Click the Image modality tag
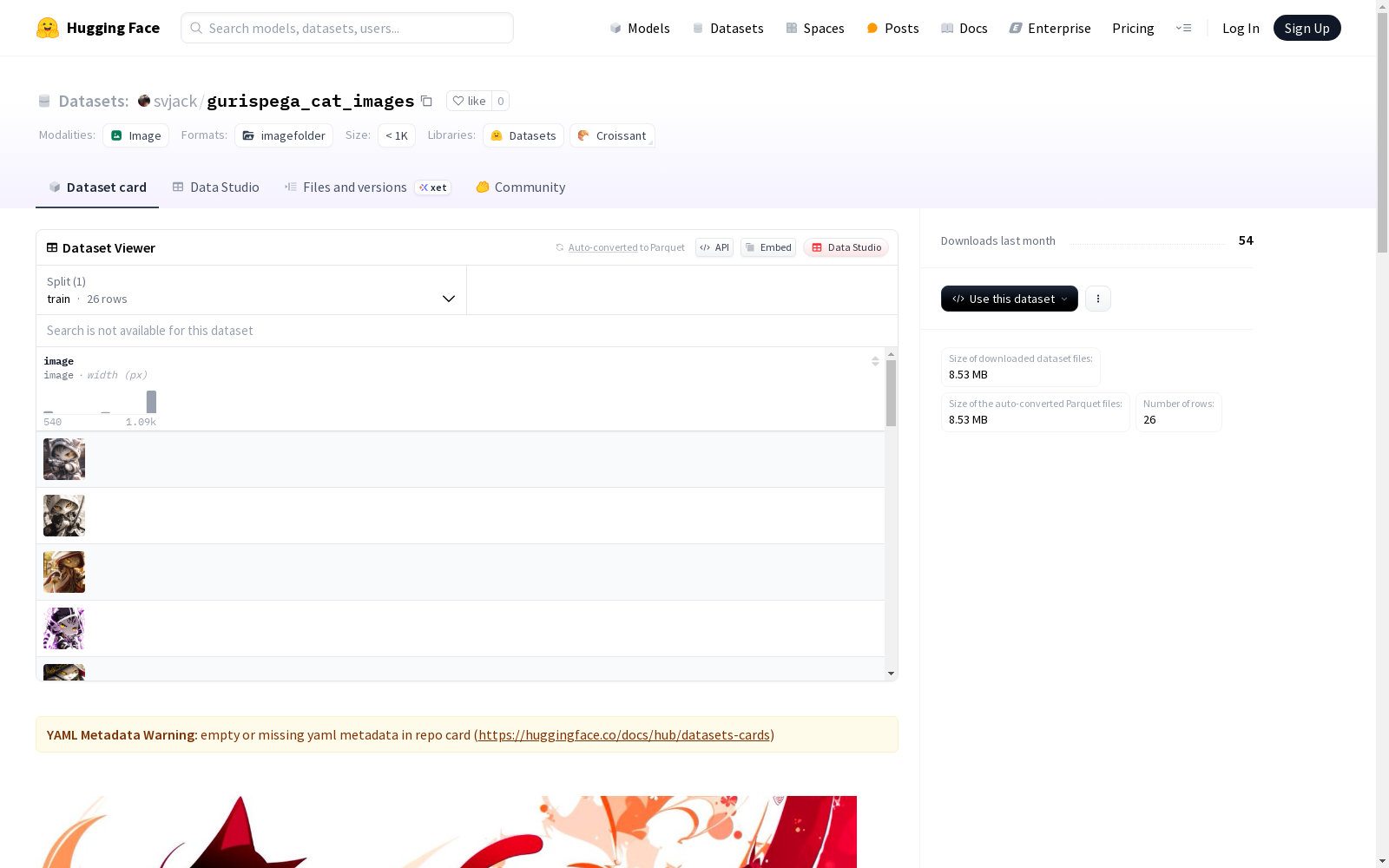This screenshot has width=1389, height=868. (135, 135)
